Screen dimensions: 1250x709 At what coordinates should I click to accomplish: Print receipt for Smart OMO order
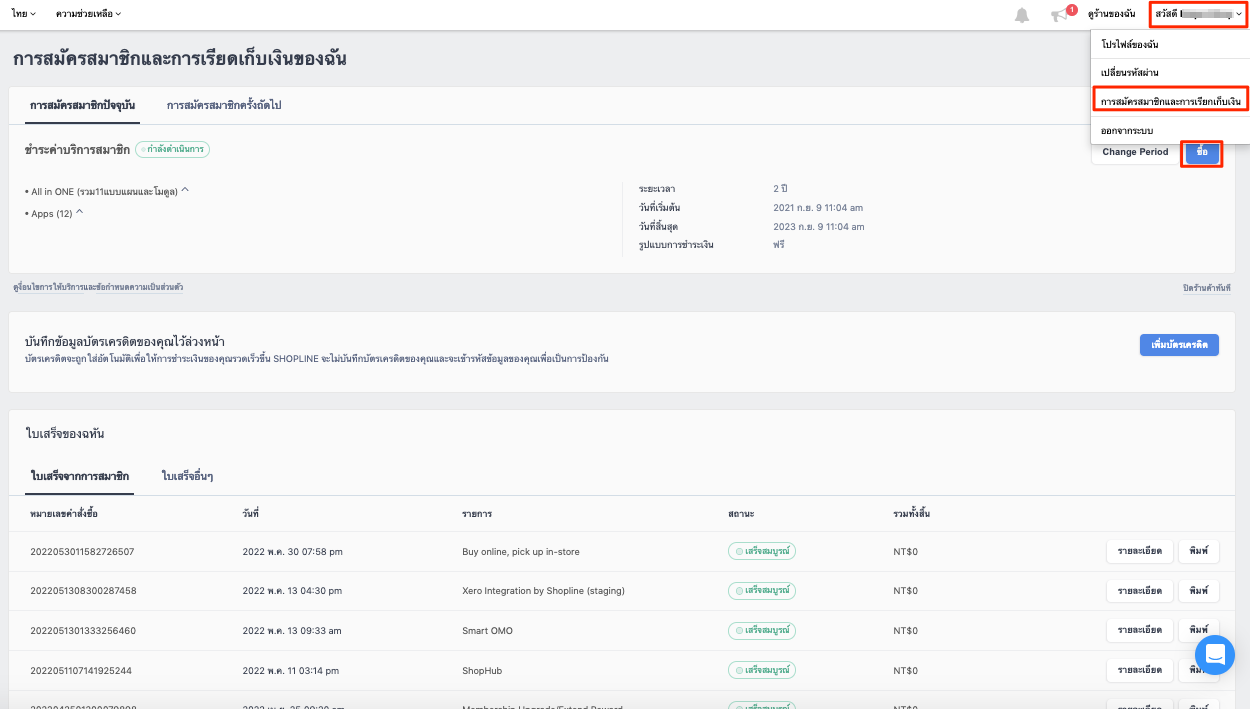1199,630
